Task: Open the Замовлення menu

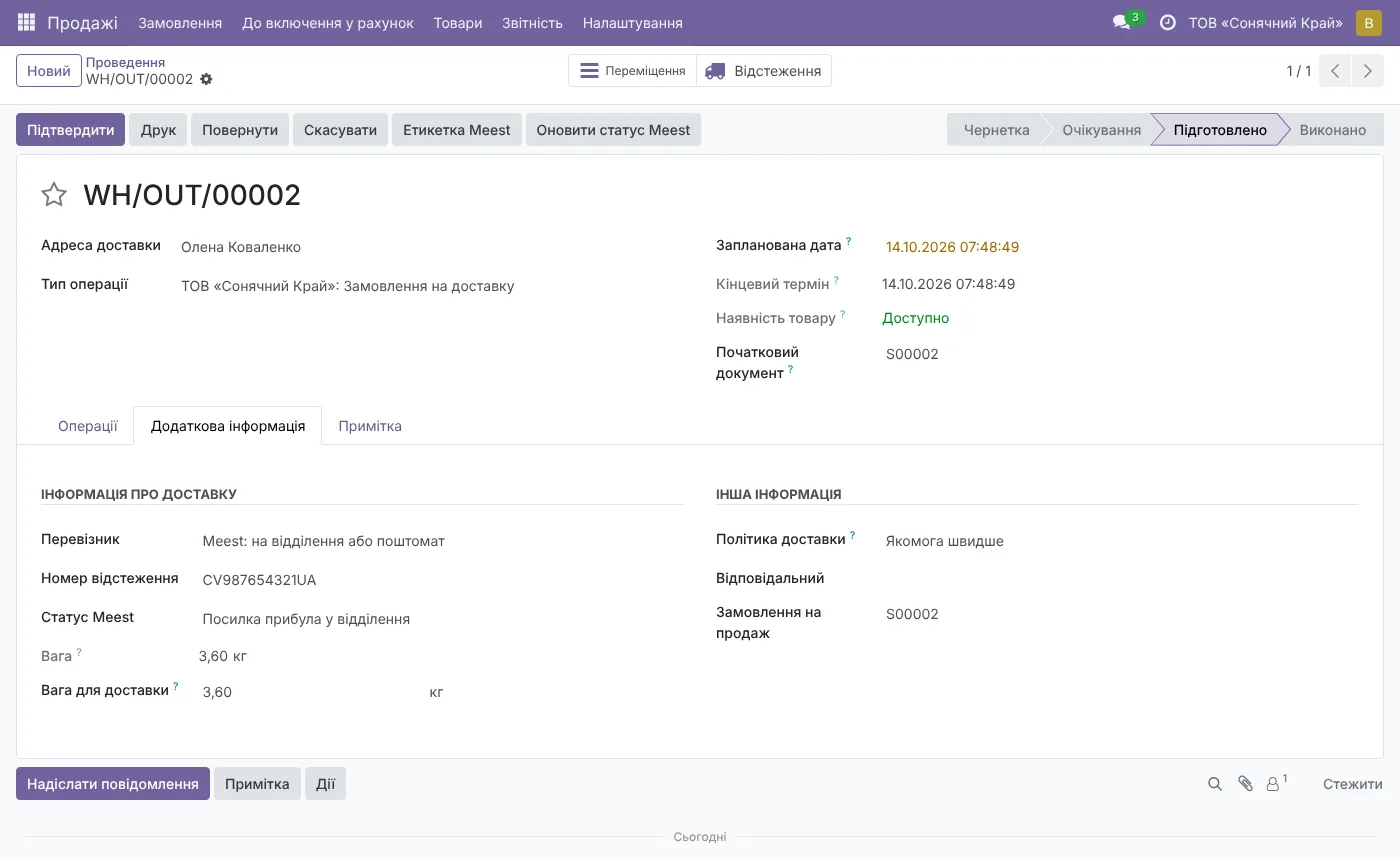Action: tap(180, 22)
